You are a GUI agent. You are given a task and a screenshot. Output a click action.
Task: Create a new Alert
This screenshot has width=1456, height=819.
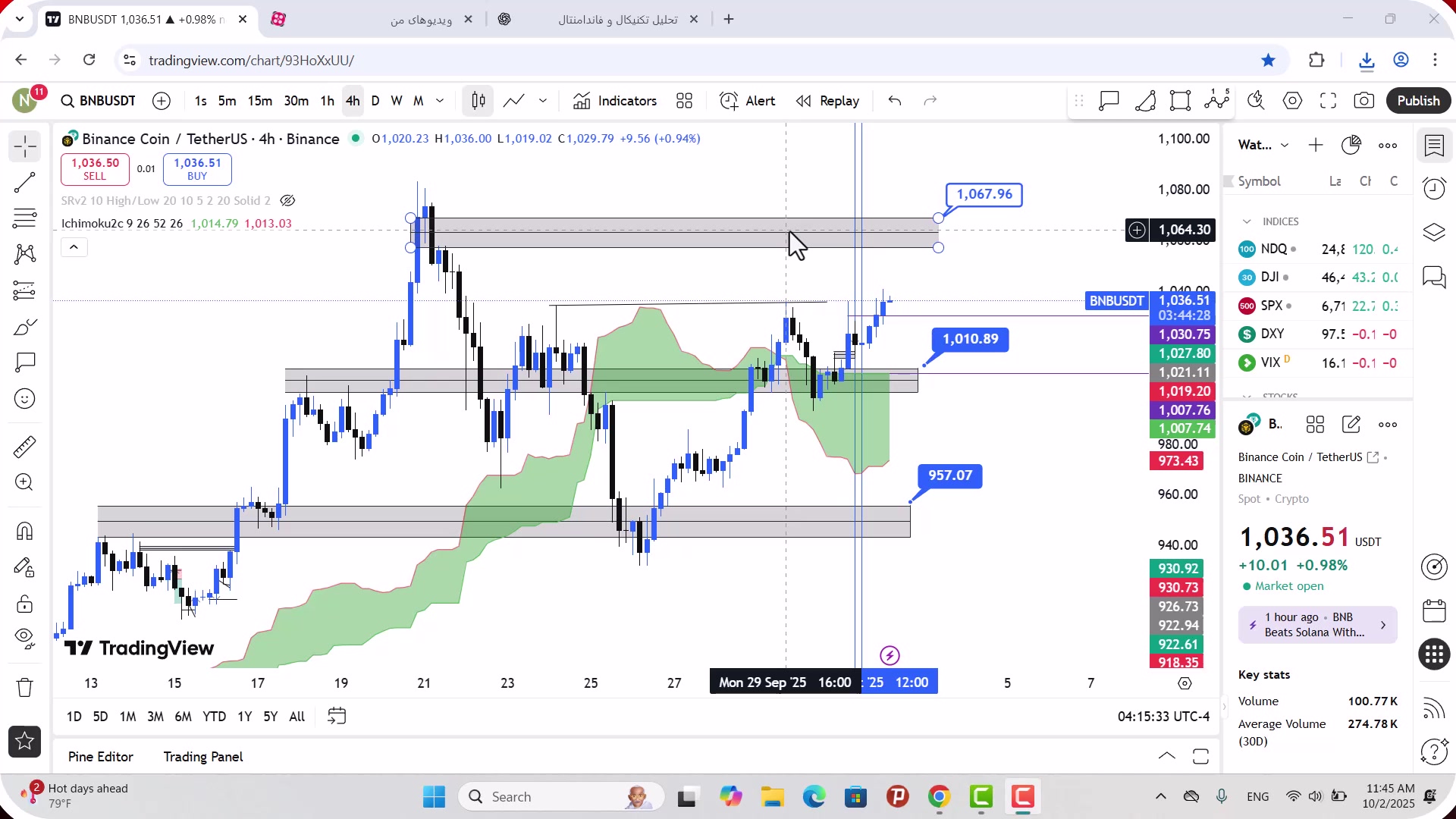[x=748, y=101]
